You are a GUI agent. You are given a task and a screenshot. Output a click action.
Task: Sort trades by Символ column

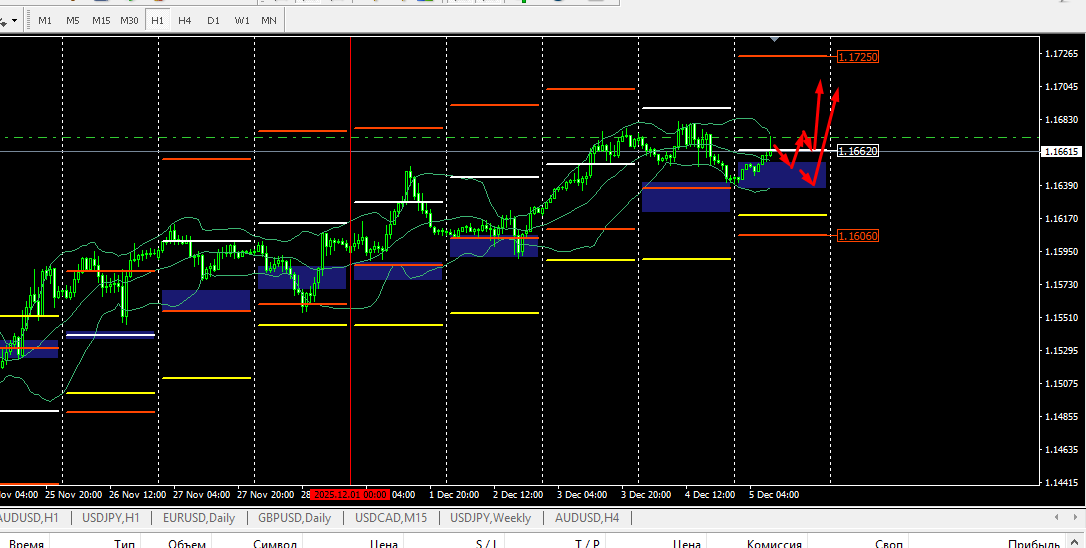(x=275, y=544)
